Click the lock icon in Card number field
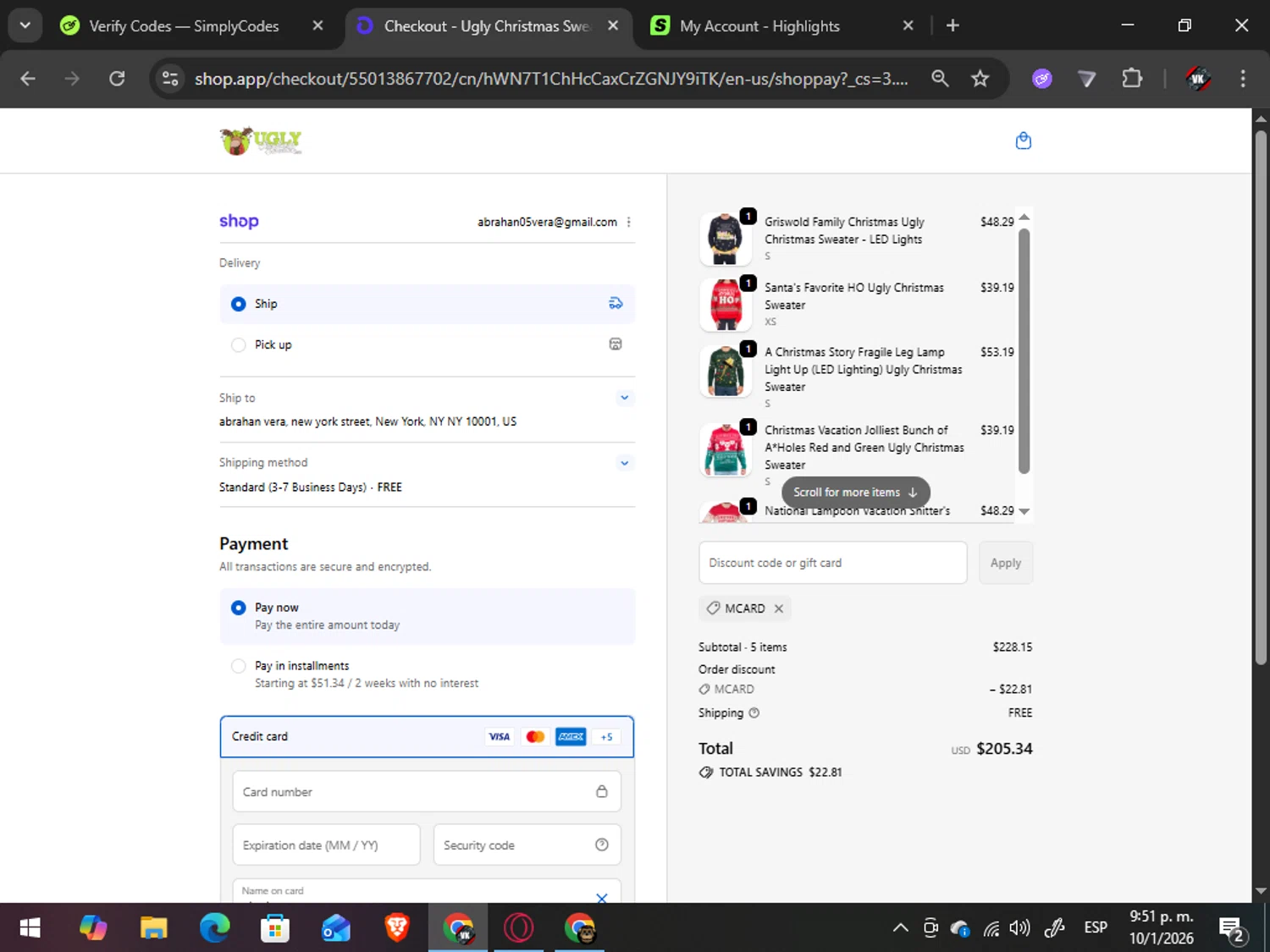 [601, 792]
